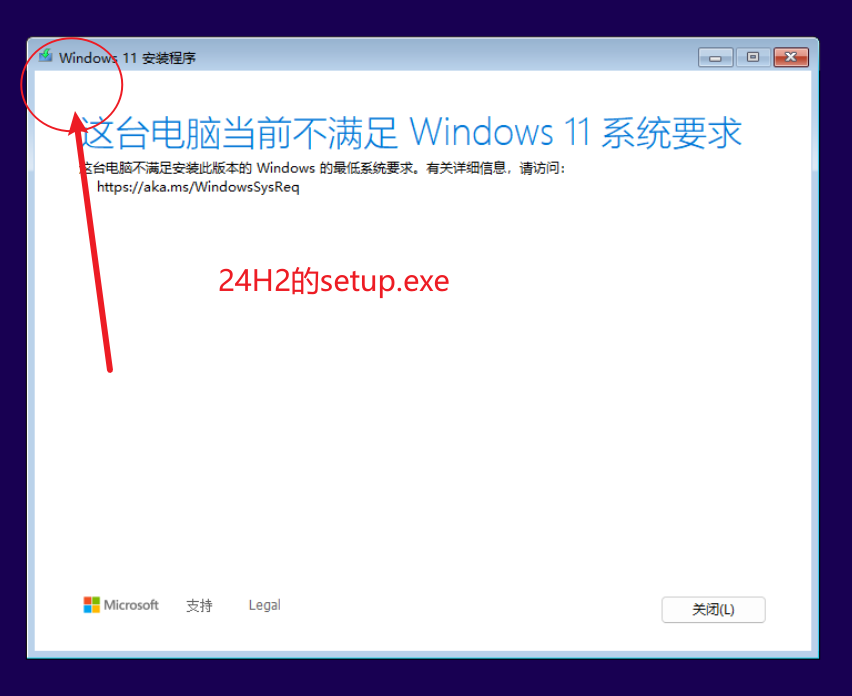Click the dark purple background below the window

(x=426, y=678)
